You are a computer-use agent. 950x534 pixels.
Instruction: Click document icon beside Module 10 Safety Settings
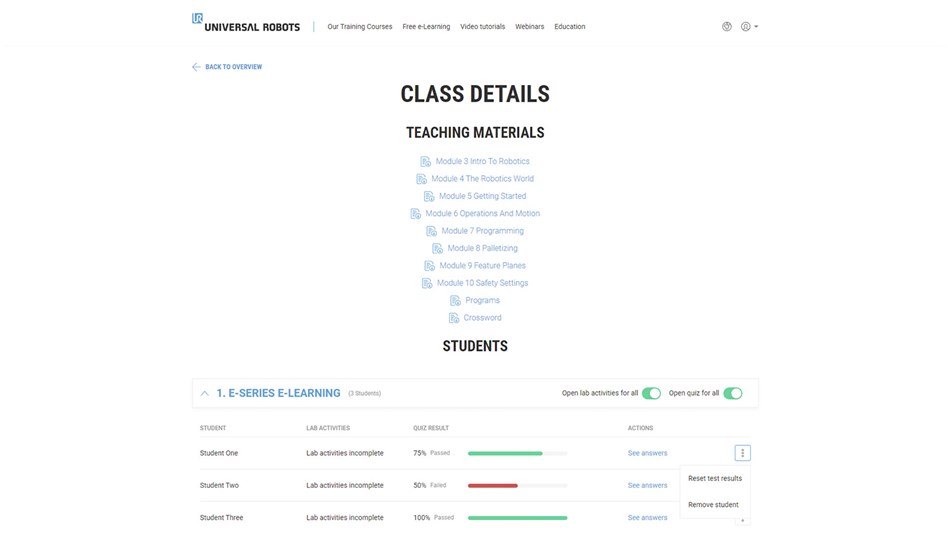(x=427, y=283)
